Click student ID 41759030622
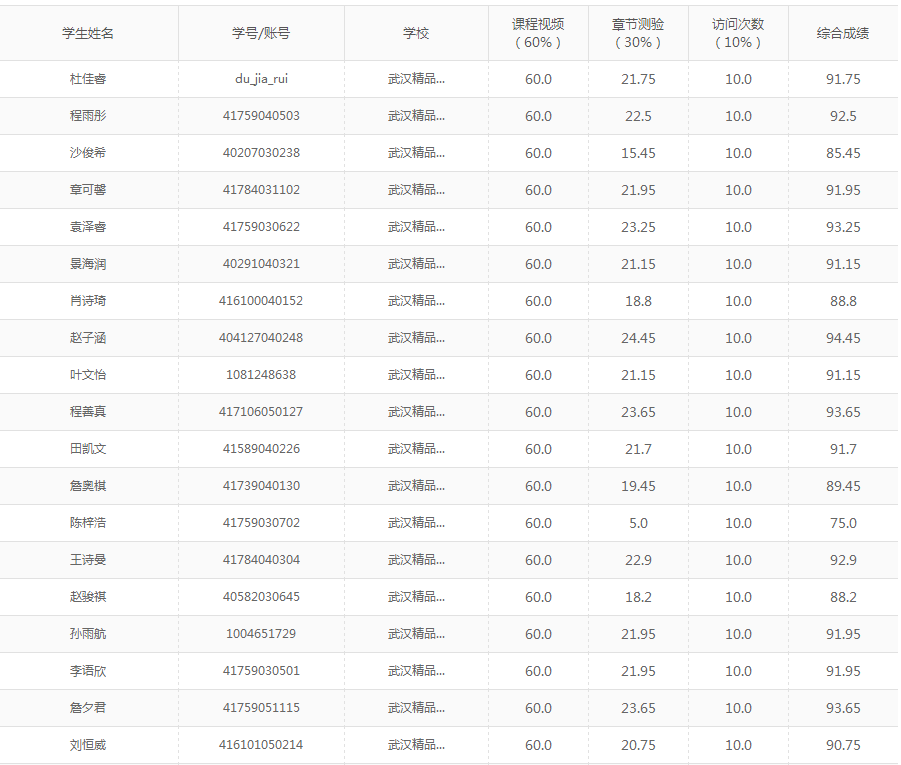 [261, 227]
